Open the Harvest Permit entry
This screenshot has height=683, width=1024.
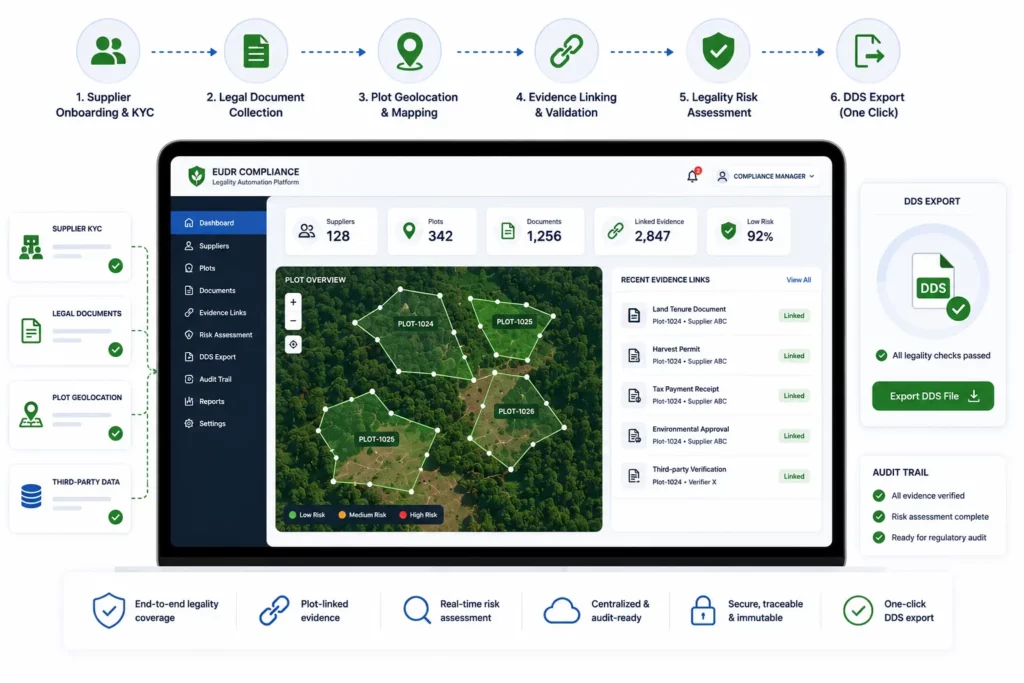715,355
